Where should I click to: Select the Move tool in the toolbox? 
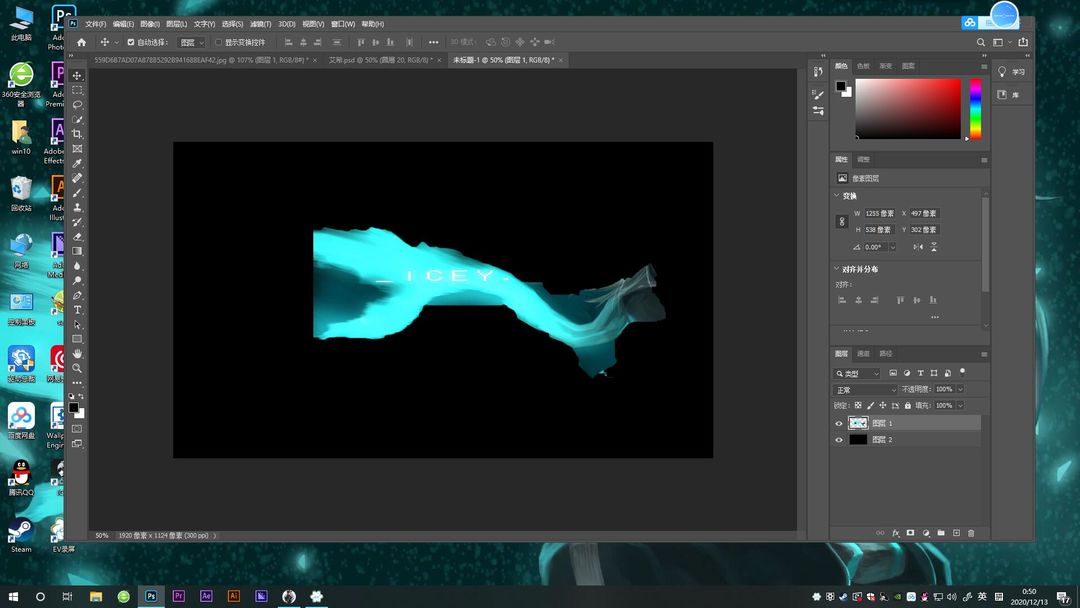(x=77, y=76)
